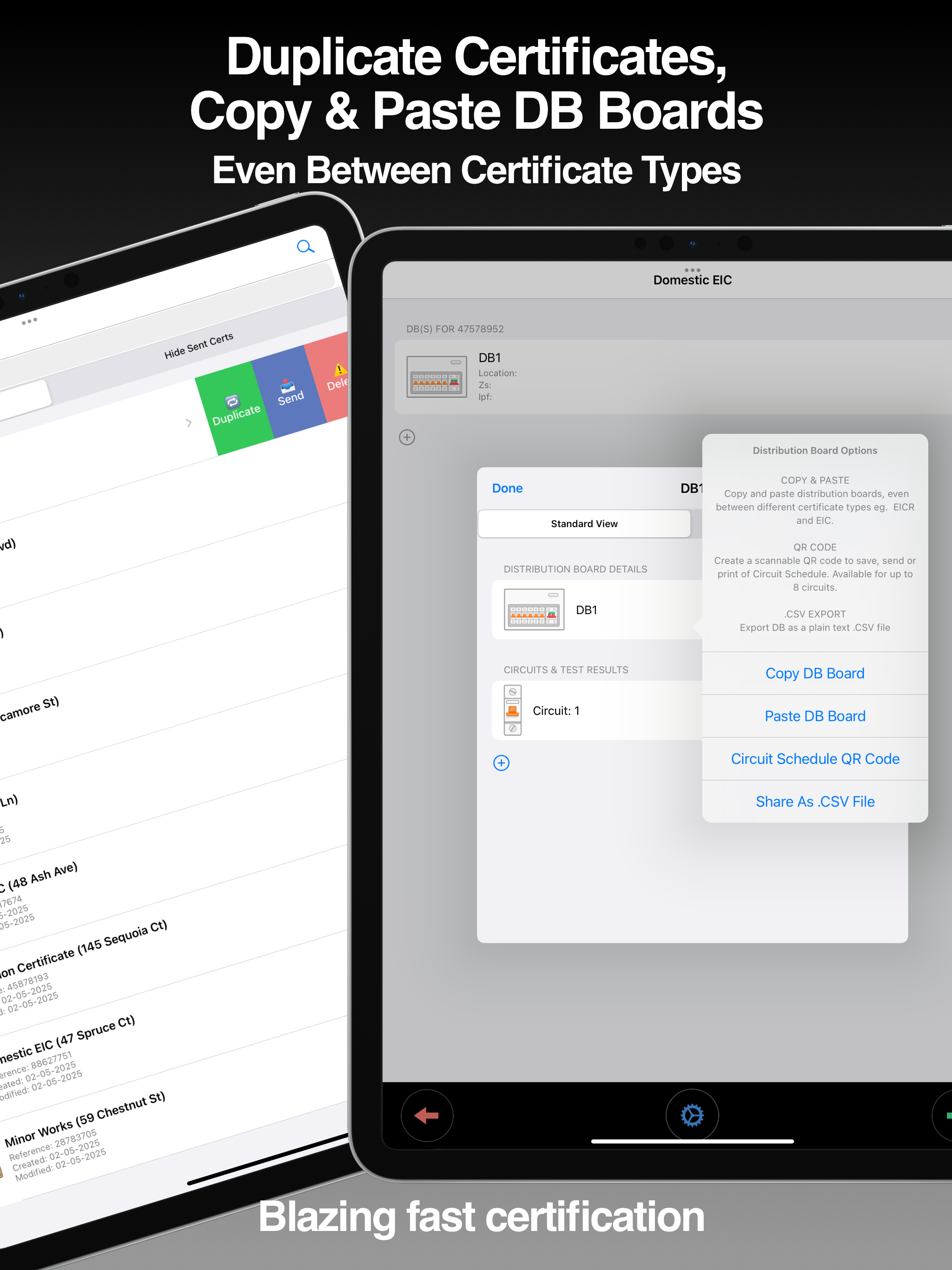Tap the Circuit: 1 breaker icon

(512, 710)
